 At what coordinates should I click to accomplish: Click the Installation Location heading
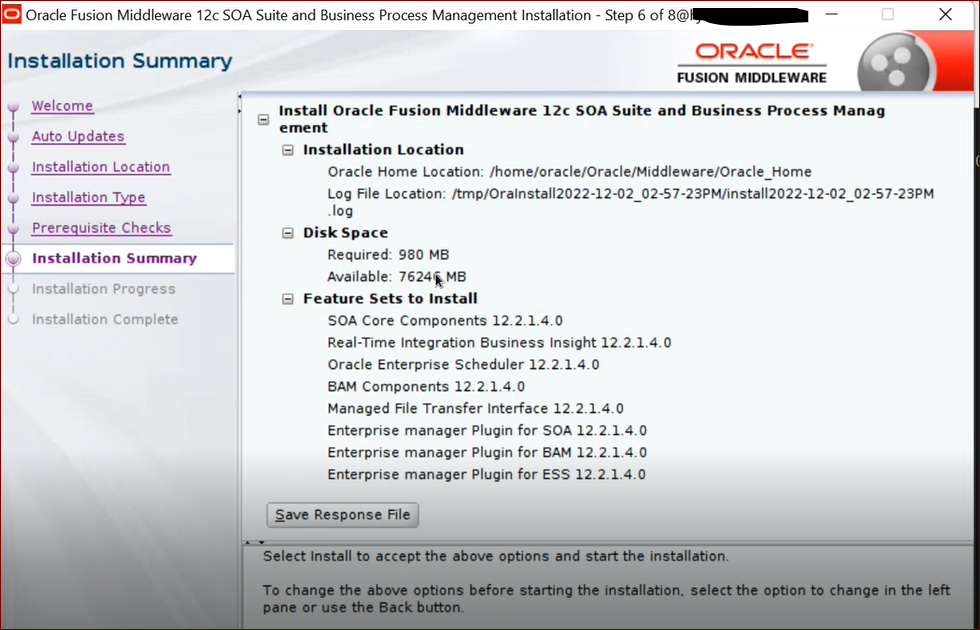[383, 150]
